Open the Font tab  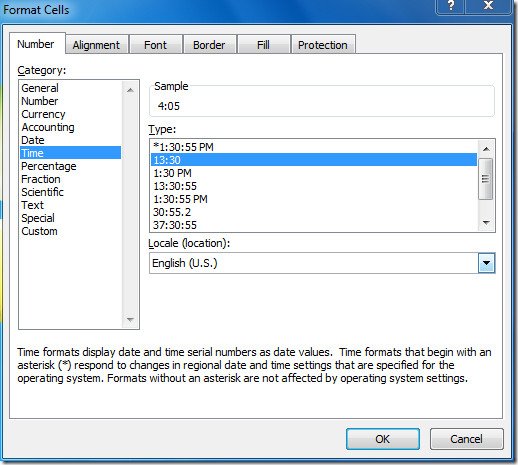(x=155, y=45)
